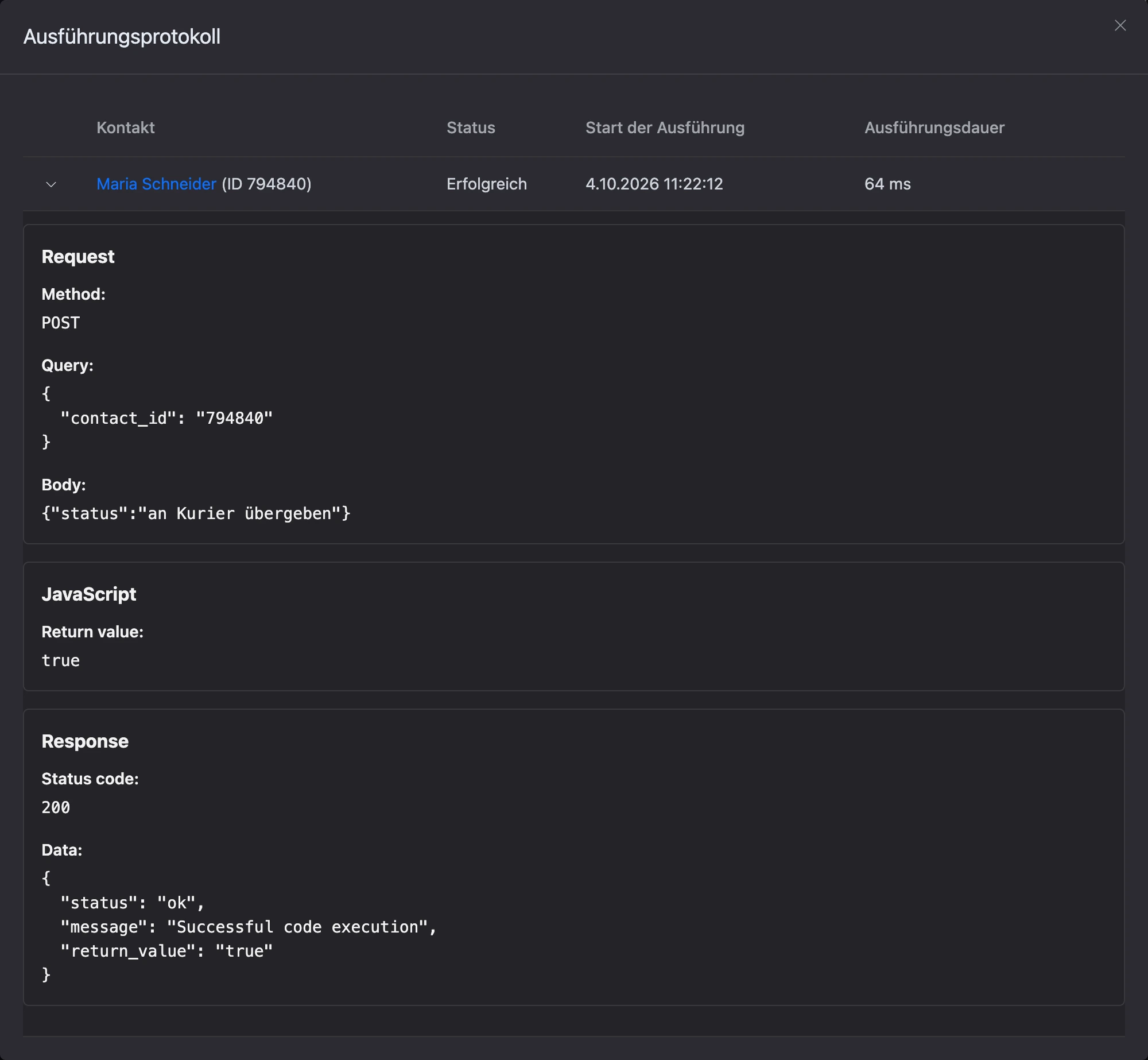Screen dimensions: 1148x1060
Task: Click the Status column header
Action: [x=471, y=127]
